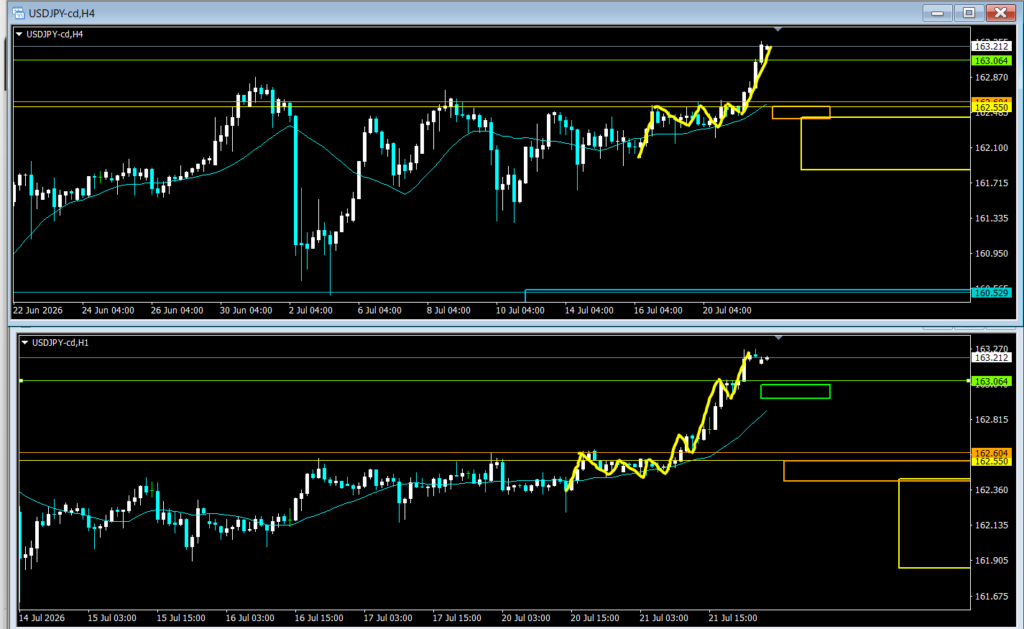Click the 8 Jul 04:00 time label
This screenshot has height=629, width=1024.
click(449, 310)
